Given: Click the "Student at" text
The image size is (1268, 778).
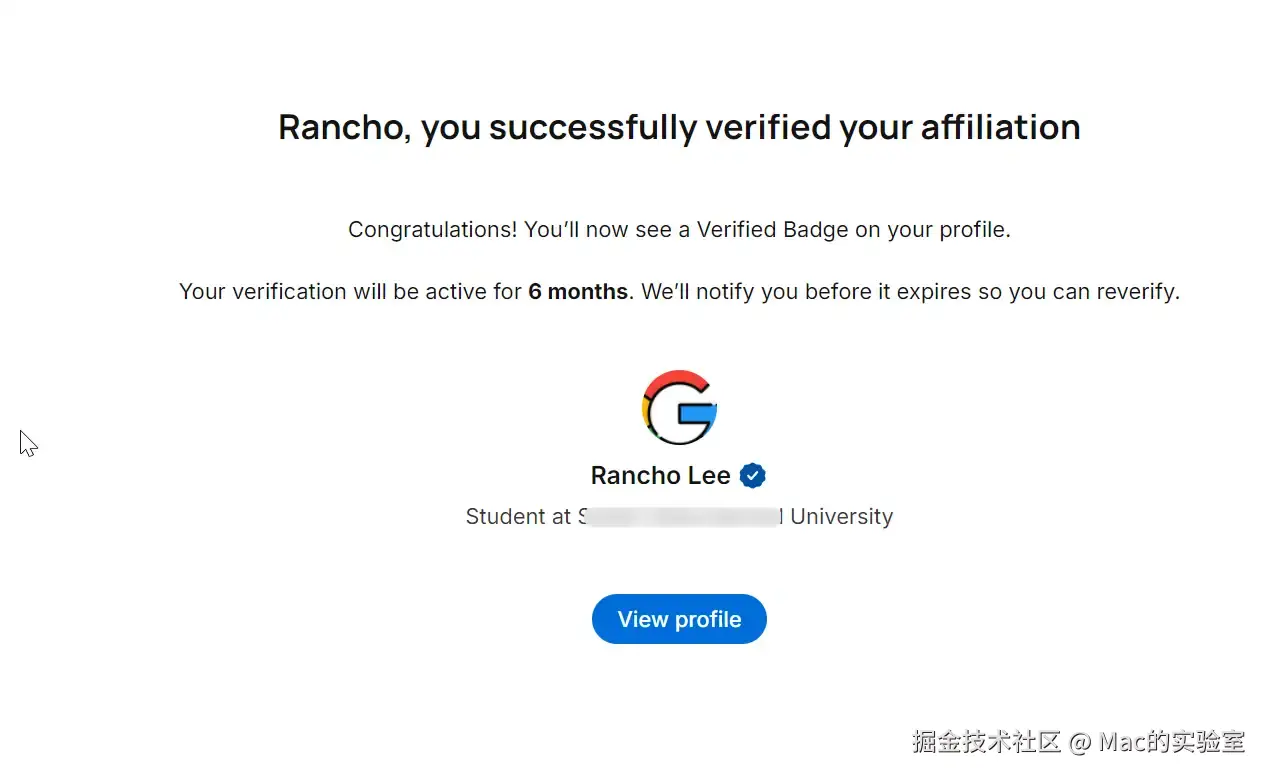Looking at the screenshot, I should pos(518,517).
